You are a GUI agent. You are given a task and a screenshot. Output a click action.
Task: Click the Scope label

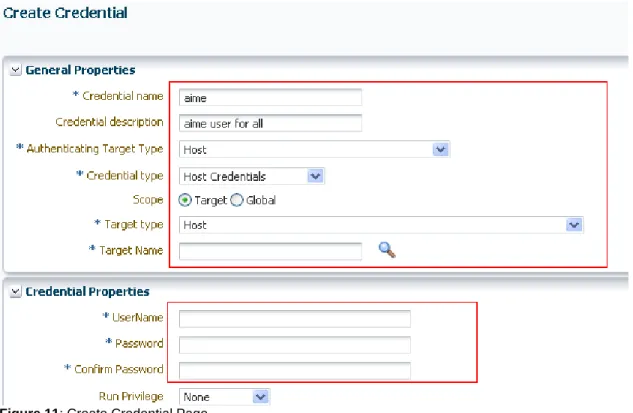pyautogui.click(x=148, y=199)
